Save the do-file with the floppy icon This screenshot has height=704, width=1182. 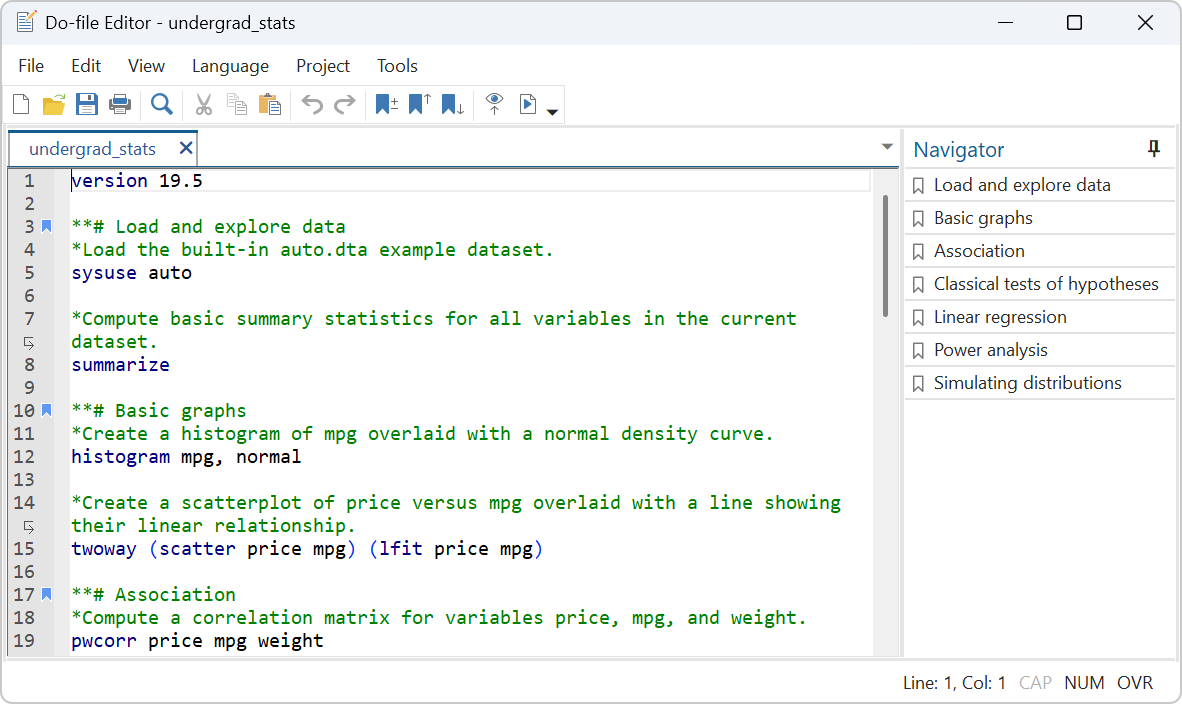87,104
